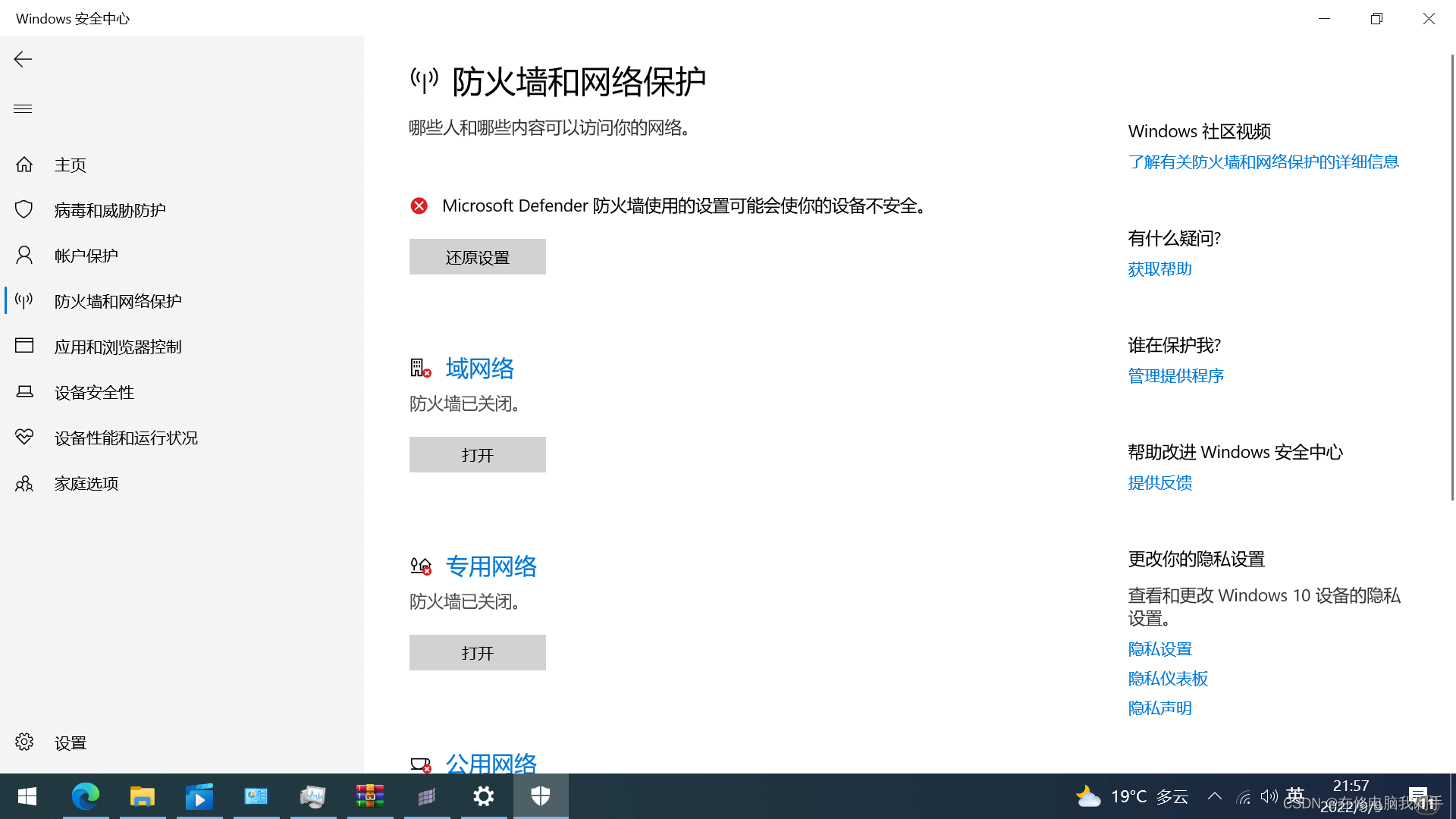The height and width of the screenshot is (819, 1456).
Task: Turn on the 域网络 firewall with 打开
Action: point(477,454)
